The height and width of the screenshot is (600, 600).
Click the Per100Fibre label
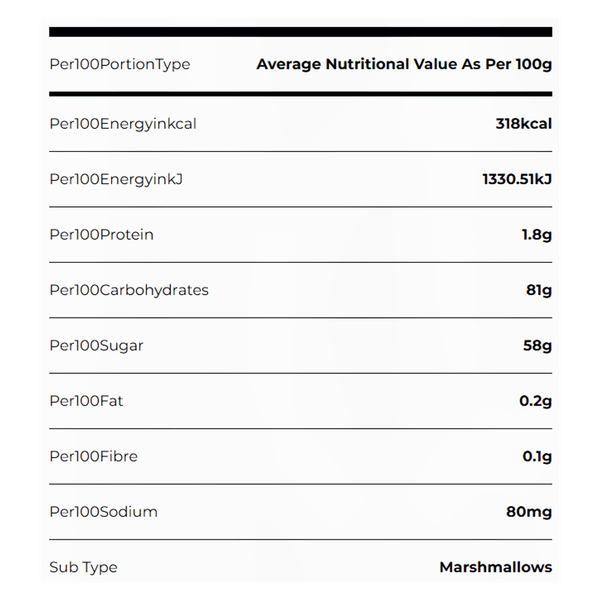[x=93, y=456]
